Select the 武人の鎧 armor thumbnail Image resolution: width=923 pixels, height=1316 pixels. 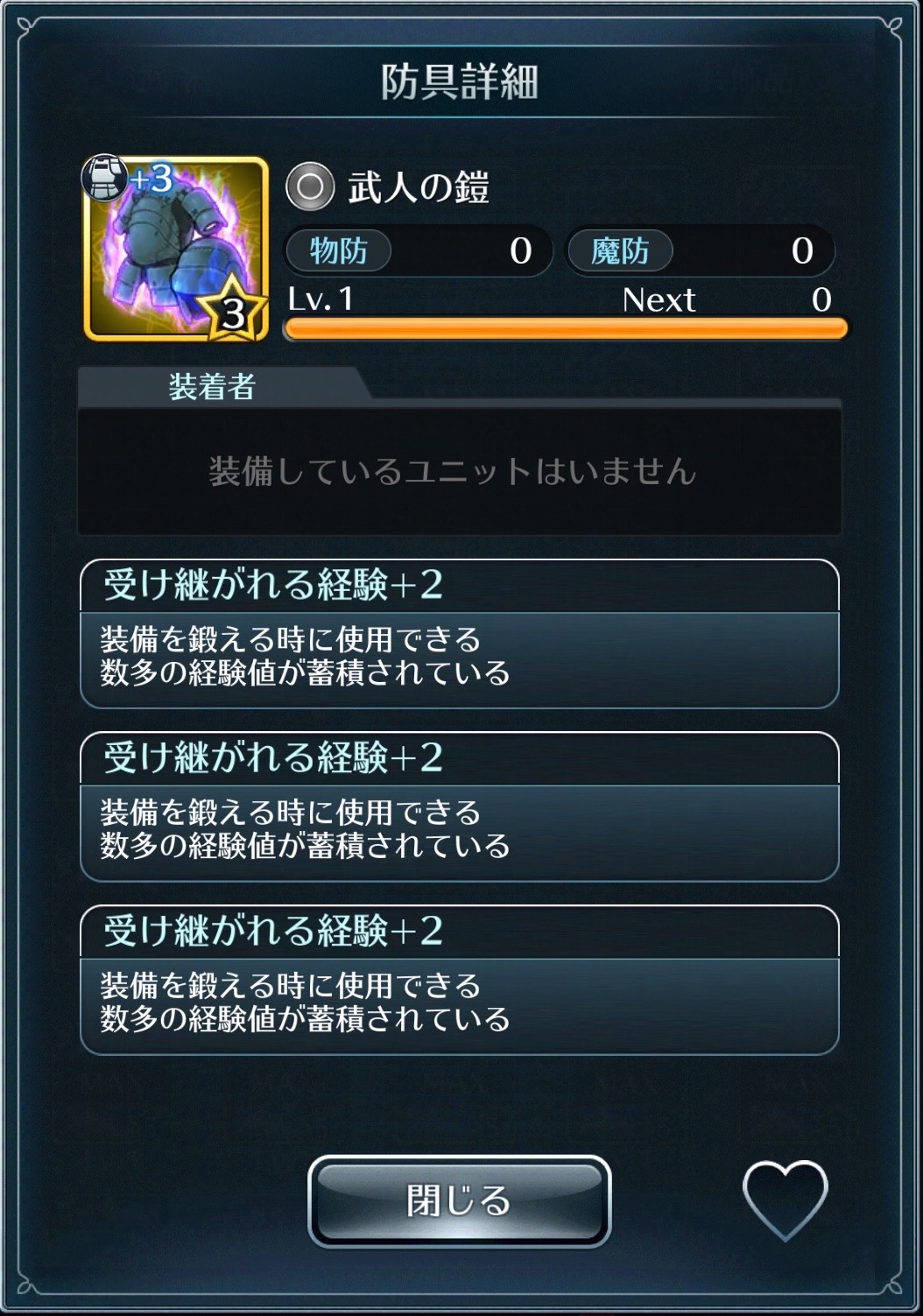click(175, 249)
